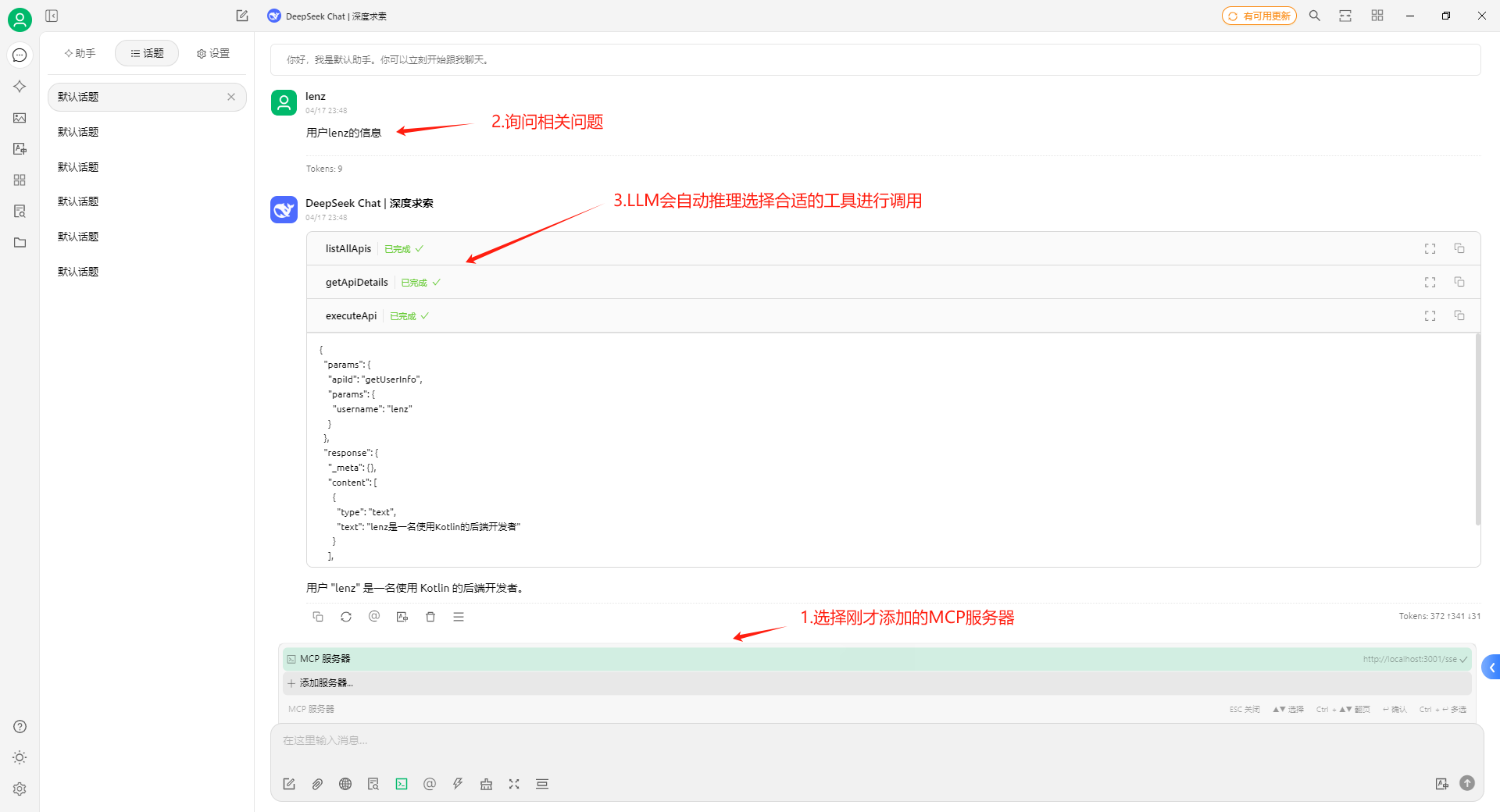This screenshot has height=812, width=1500.
Task: Open the translate icon in left sidebar
Action: tap(20, 148)
